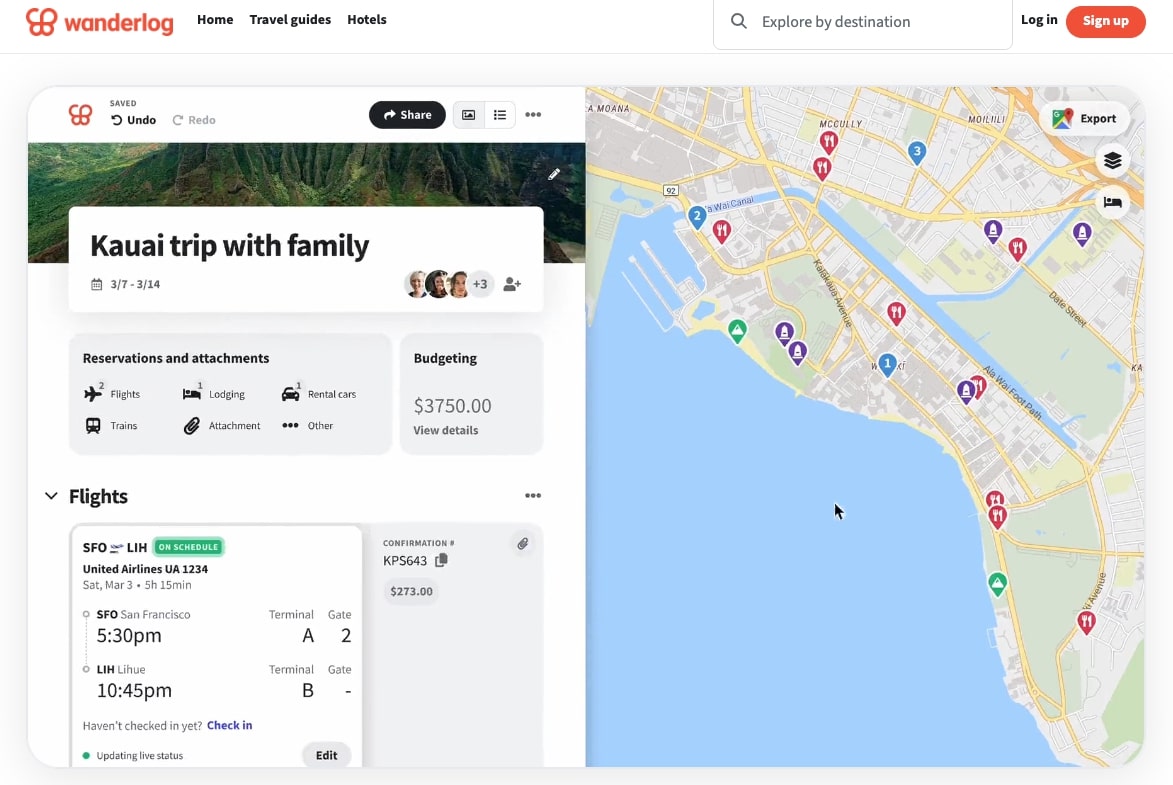Click the Rental cars icon

point(291,393)
